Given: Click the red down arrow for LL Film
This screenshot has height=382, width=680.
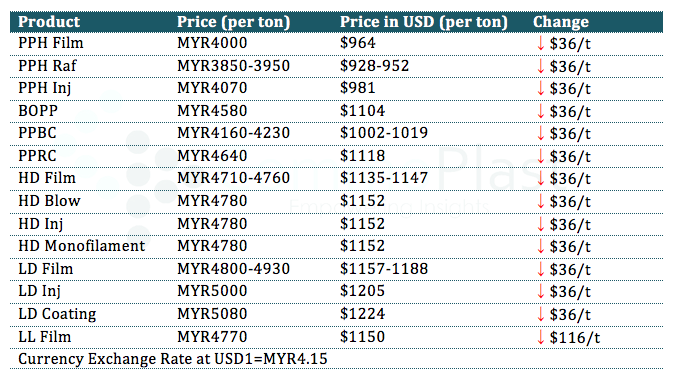Looking at the screenshot, I should tap(540, 337).
